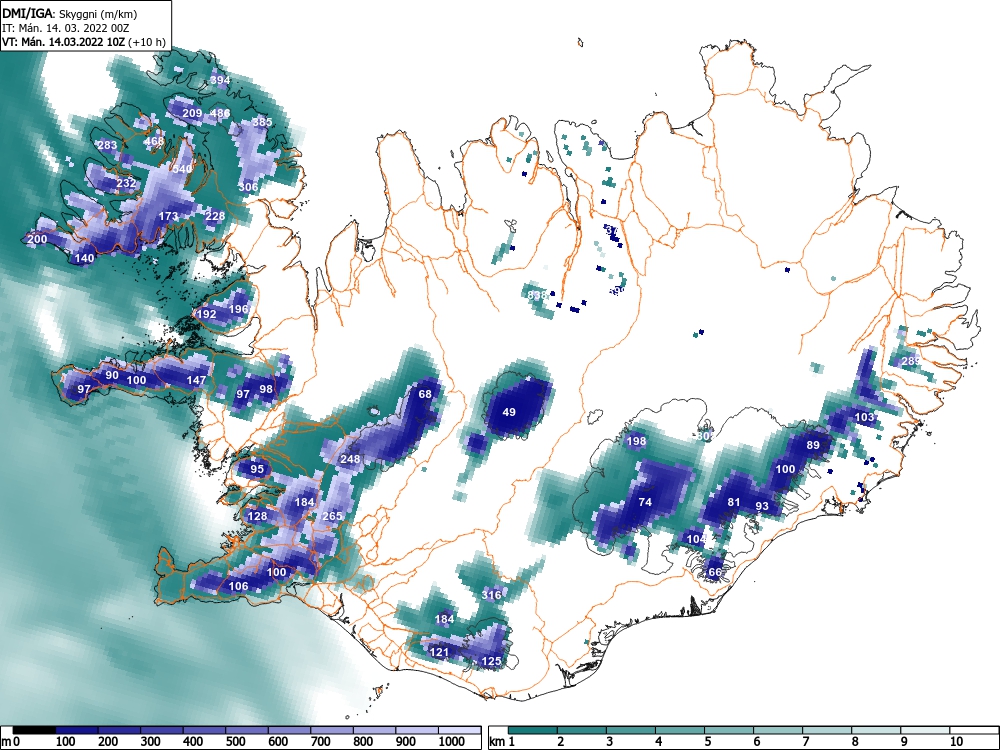Screen dimensions: 1000x750
Task: Click the 394 visibility value on the map
Action: pyautogui.click(x=220, y=80)
